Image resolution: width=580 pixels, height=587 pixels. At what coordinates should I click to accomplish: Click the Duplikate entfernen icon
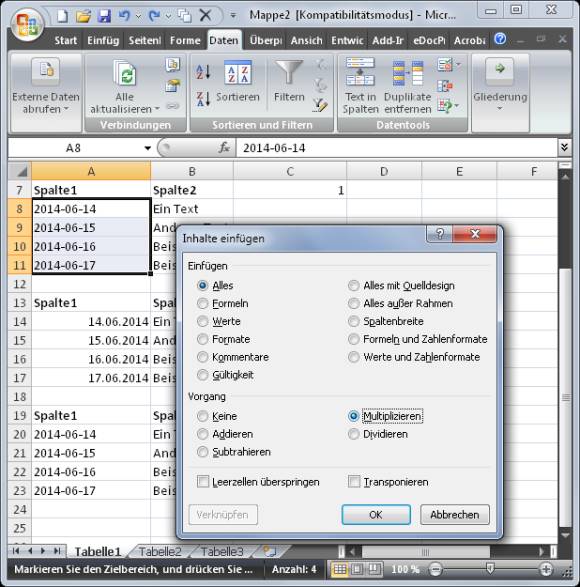(x=408, y=73)
